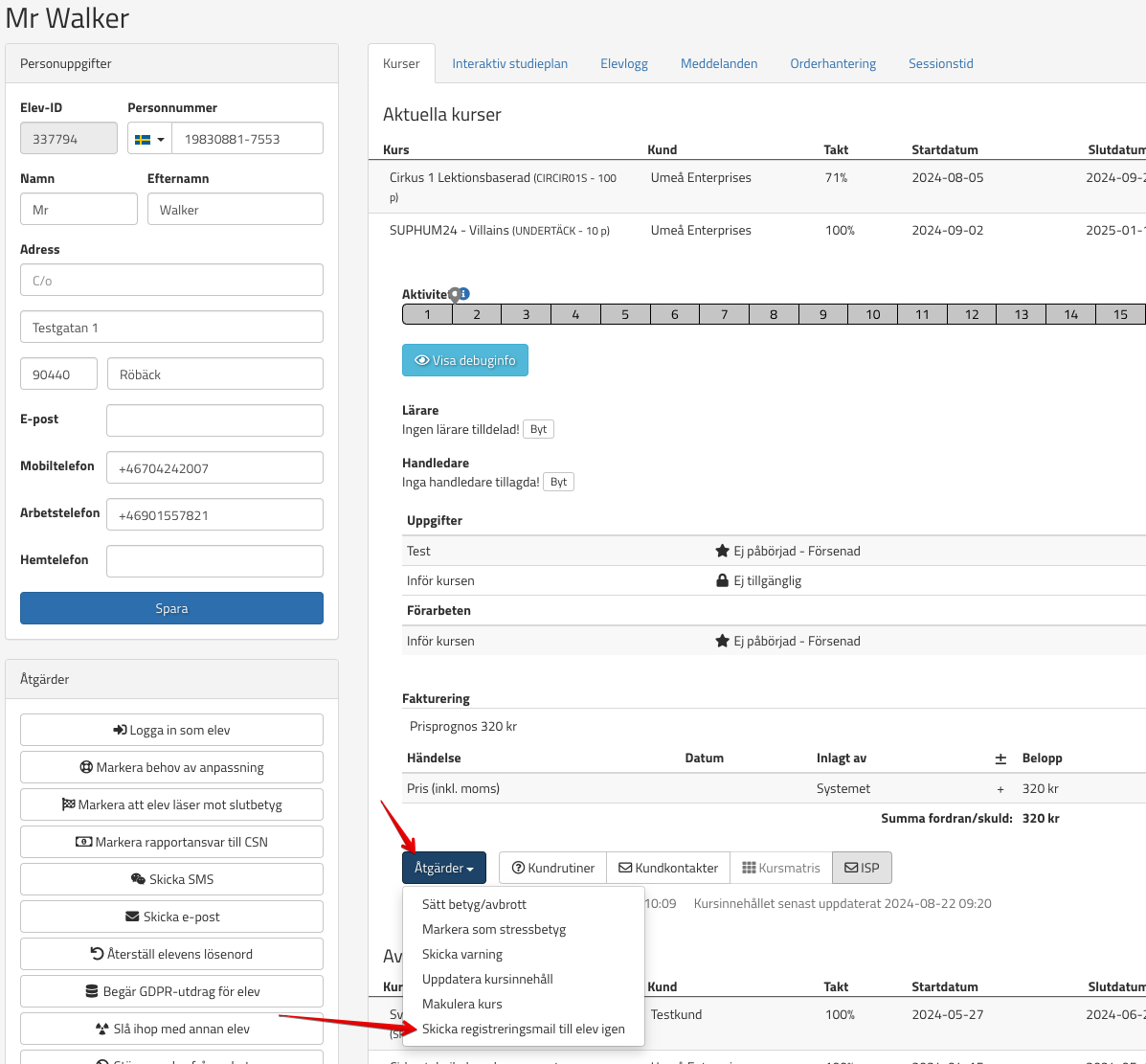Click Byt next to Ingen lärare tilldelad

click(538, 429)
